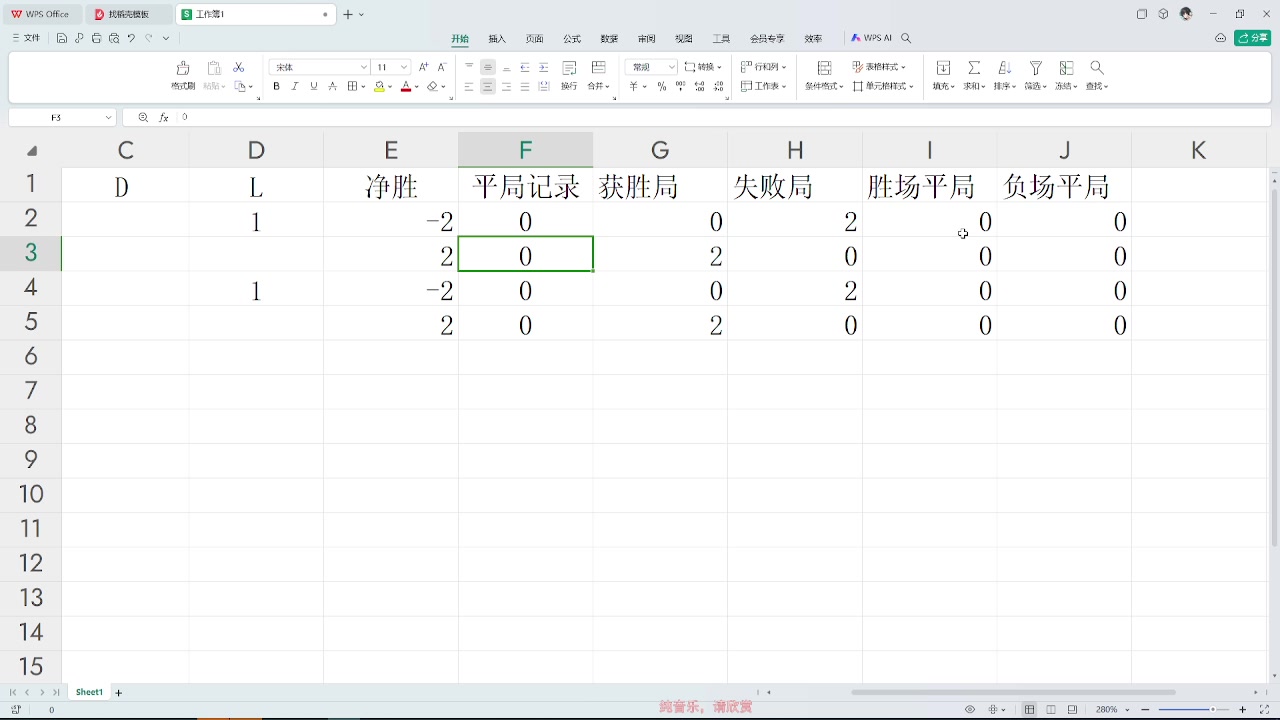1280x720 pixels.
Task: Toggle middle vertical alignment
Action: tap(488, 67)
